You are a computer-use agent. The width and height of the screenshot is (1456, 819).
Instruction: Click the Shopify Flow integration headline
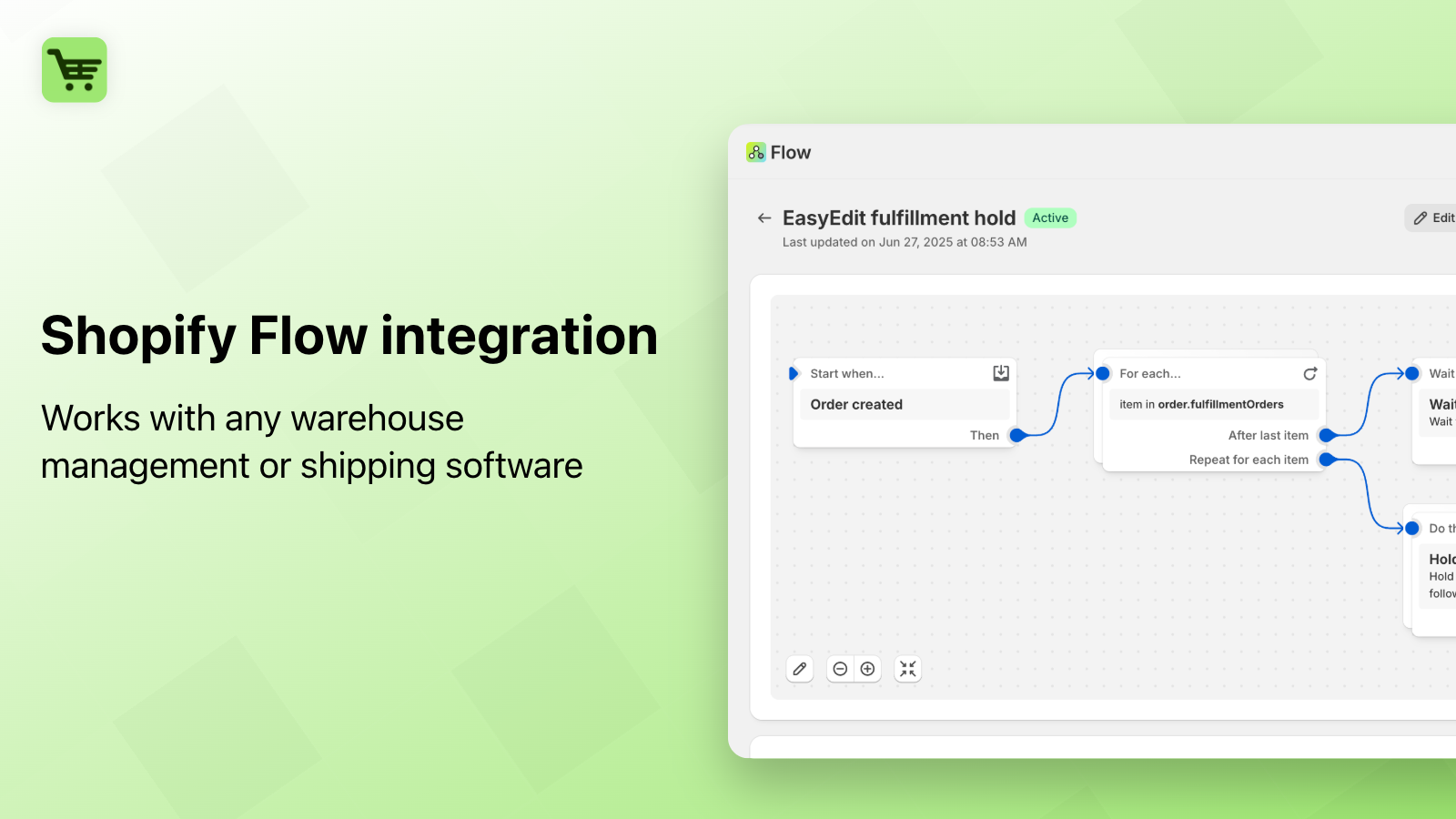coord(349,336)
